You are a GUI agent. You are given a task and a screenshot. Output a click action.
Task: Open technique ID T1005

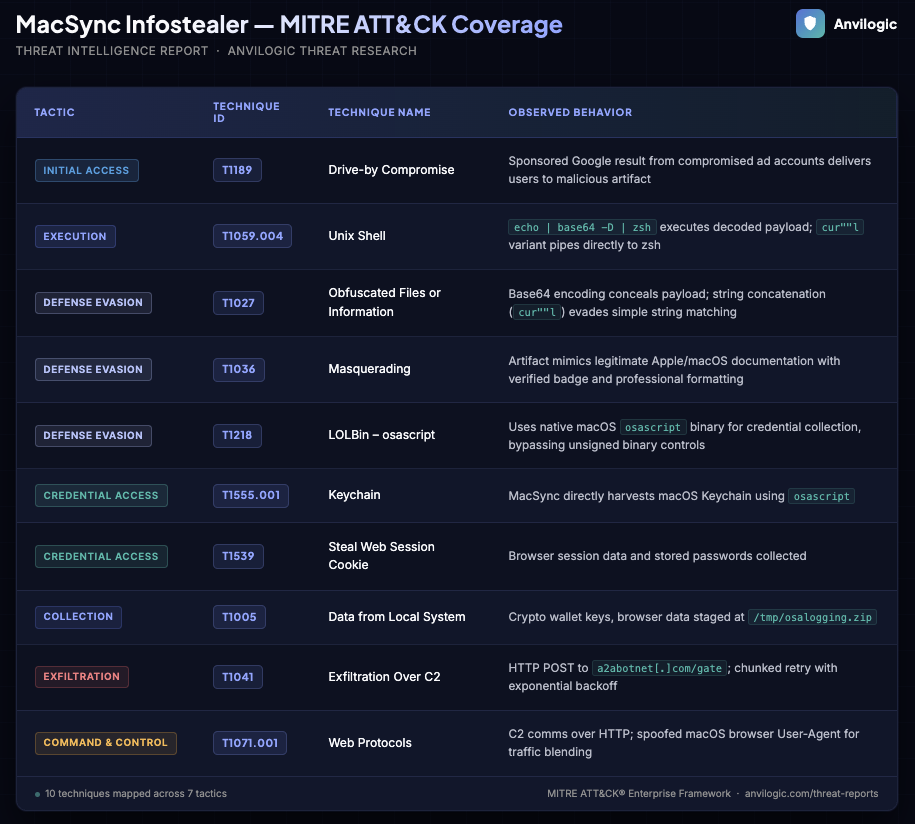[x=239, y=617]
